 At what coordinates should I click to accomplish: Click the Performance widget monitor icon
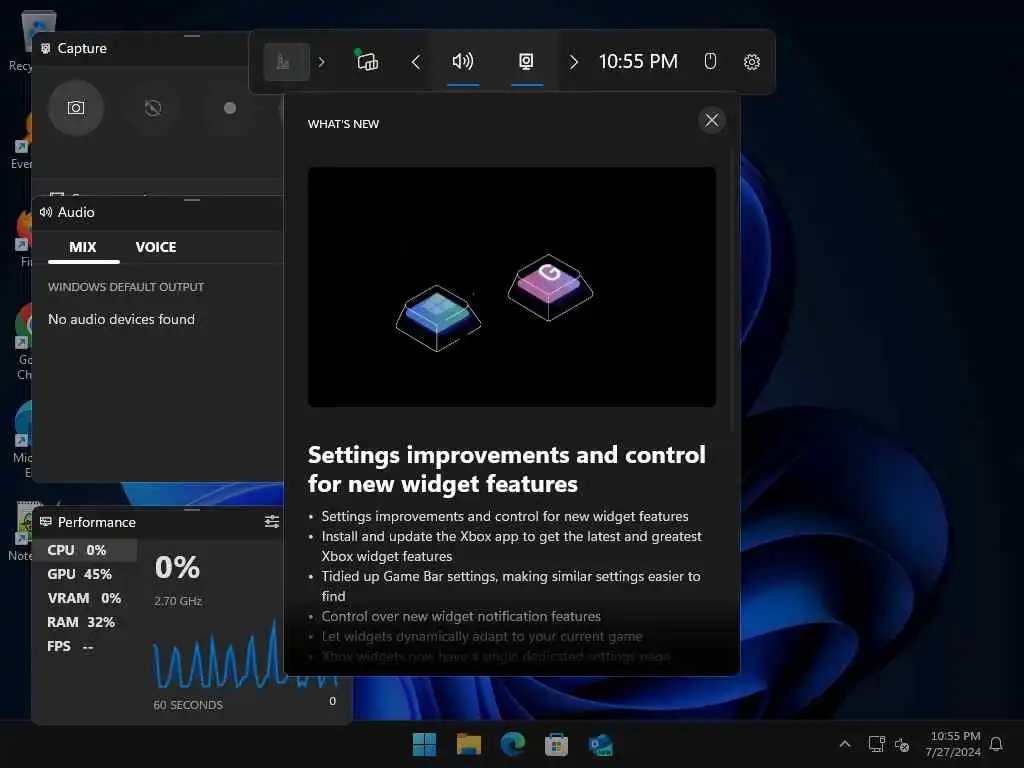coord(46,522)
